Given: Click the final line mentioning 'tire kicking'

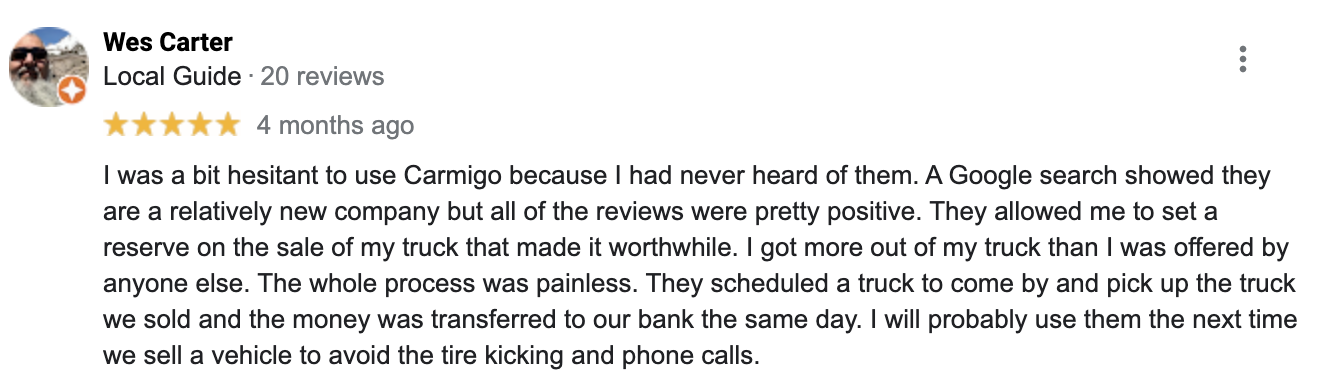Looking at the screenshot, I should point(432,354).
